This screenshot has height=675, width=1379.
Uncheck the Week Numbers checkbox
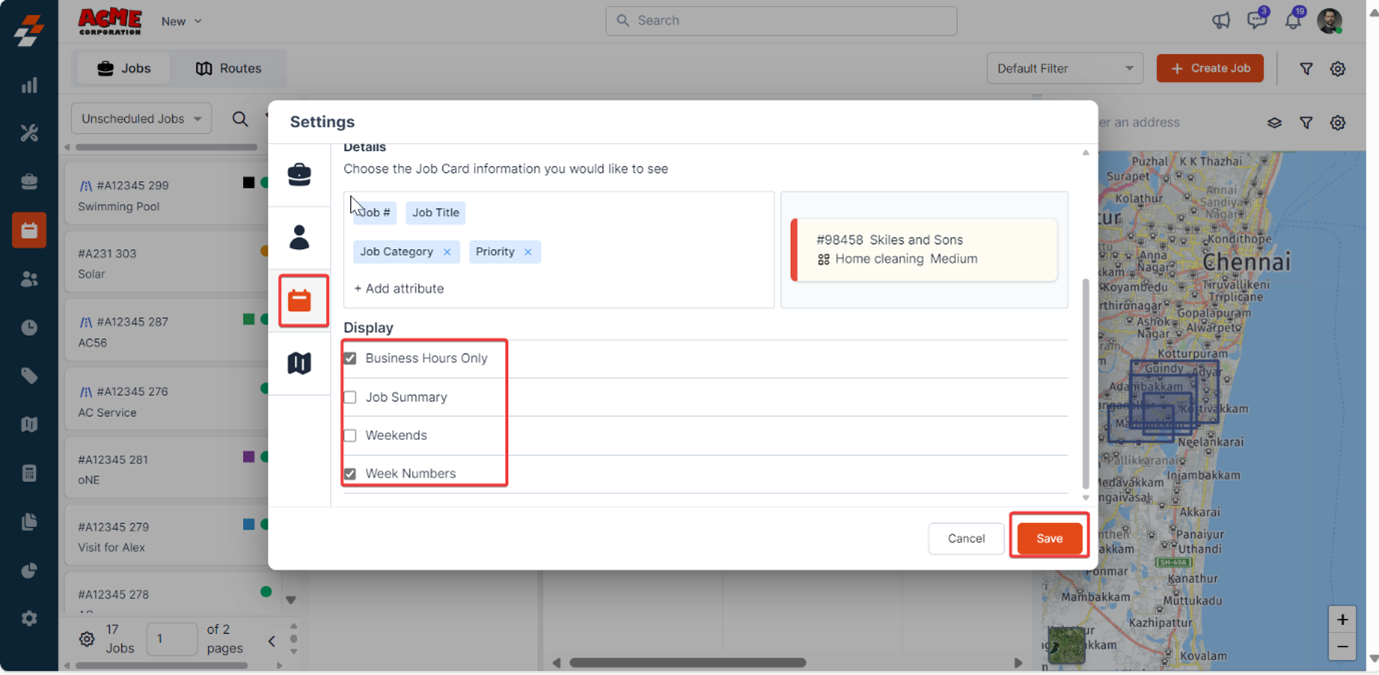(350, 473)
